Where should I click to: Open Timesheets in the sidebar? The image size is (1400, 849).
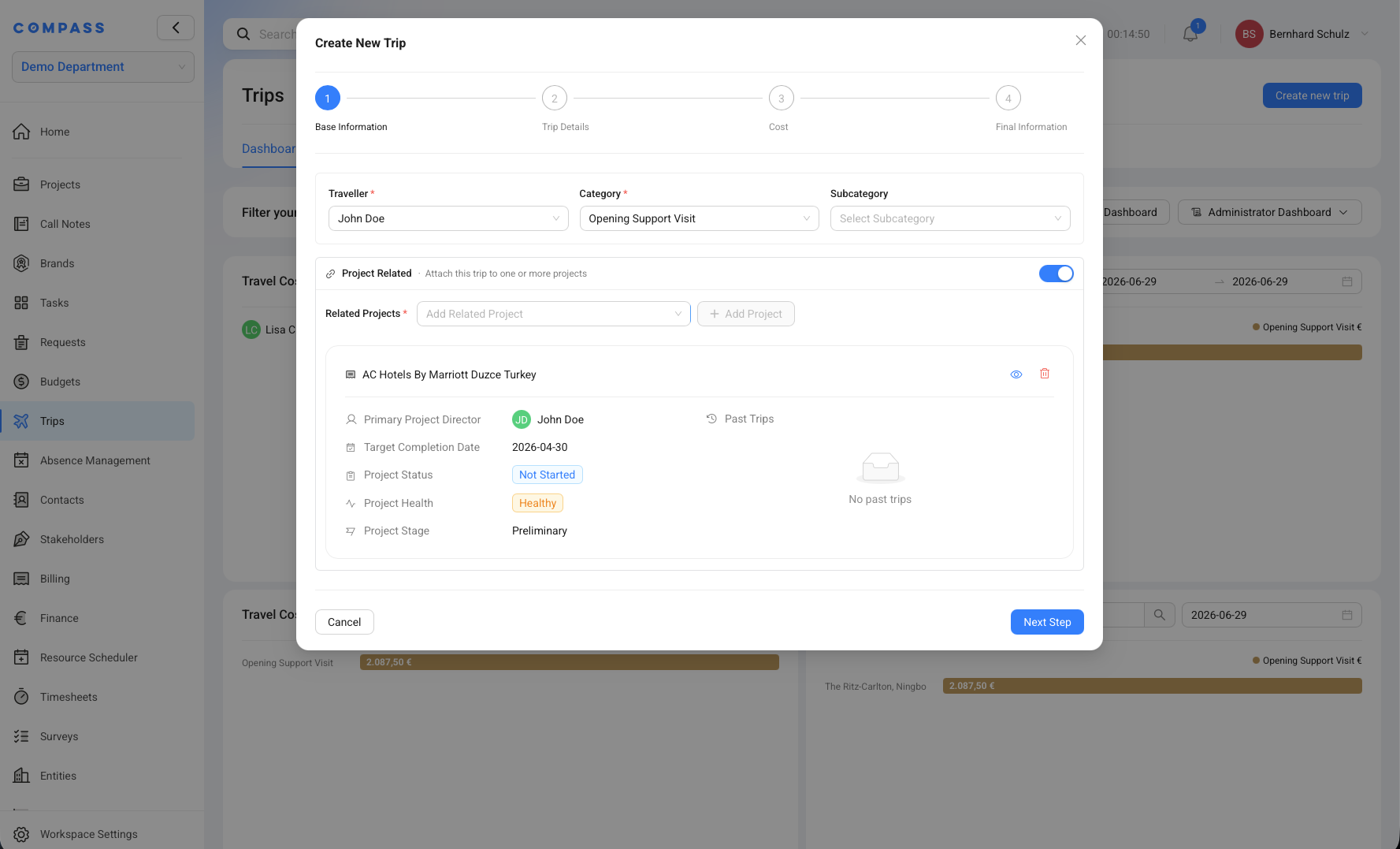tap(97, 697)
